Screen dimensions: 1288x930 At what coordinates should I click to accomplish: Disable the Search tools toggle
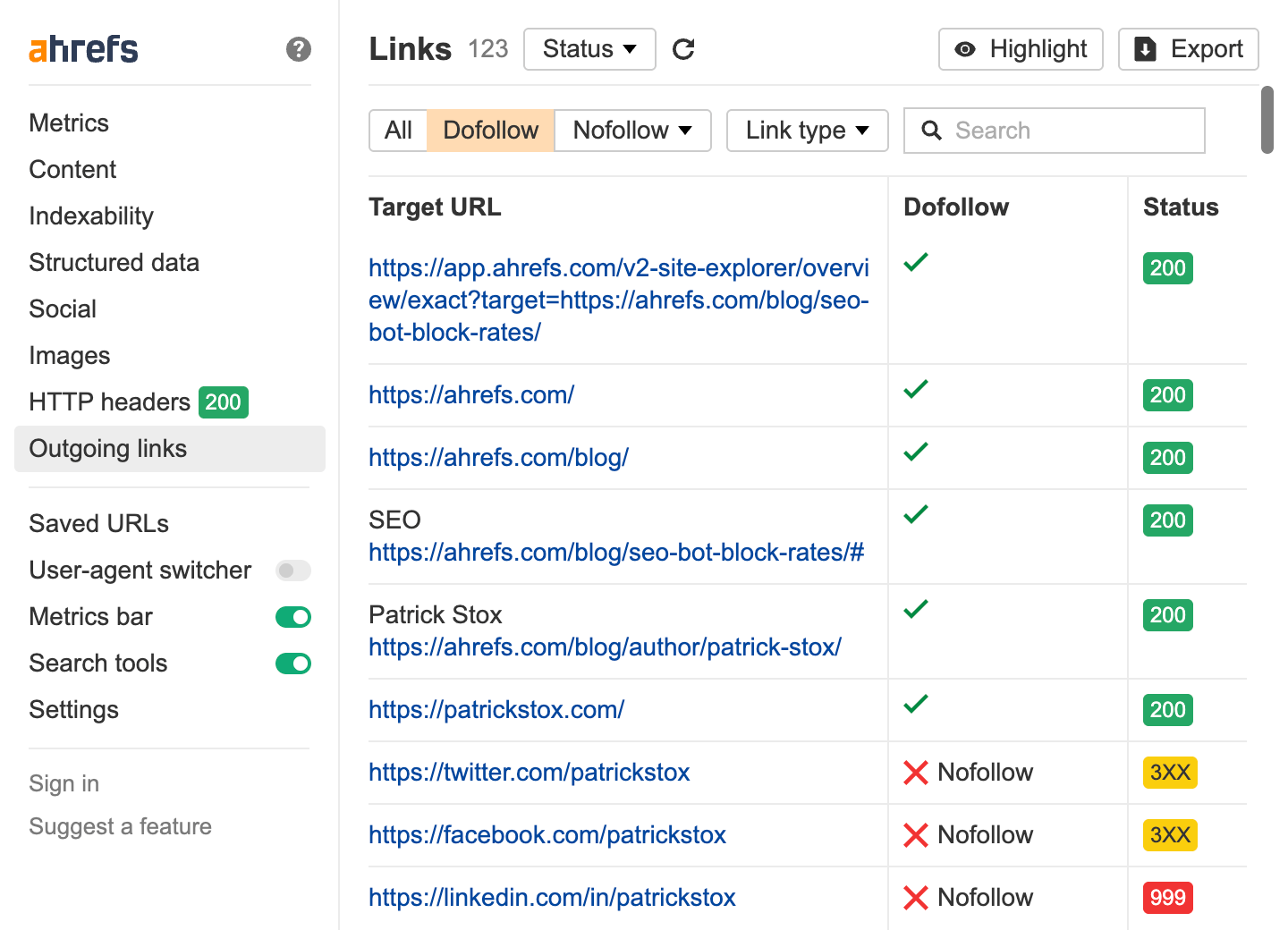point(292,664)
